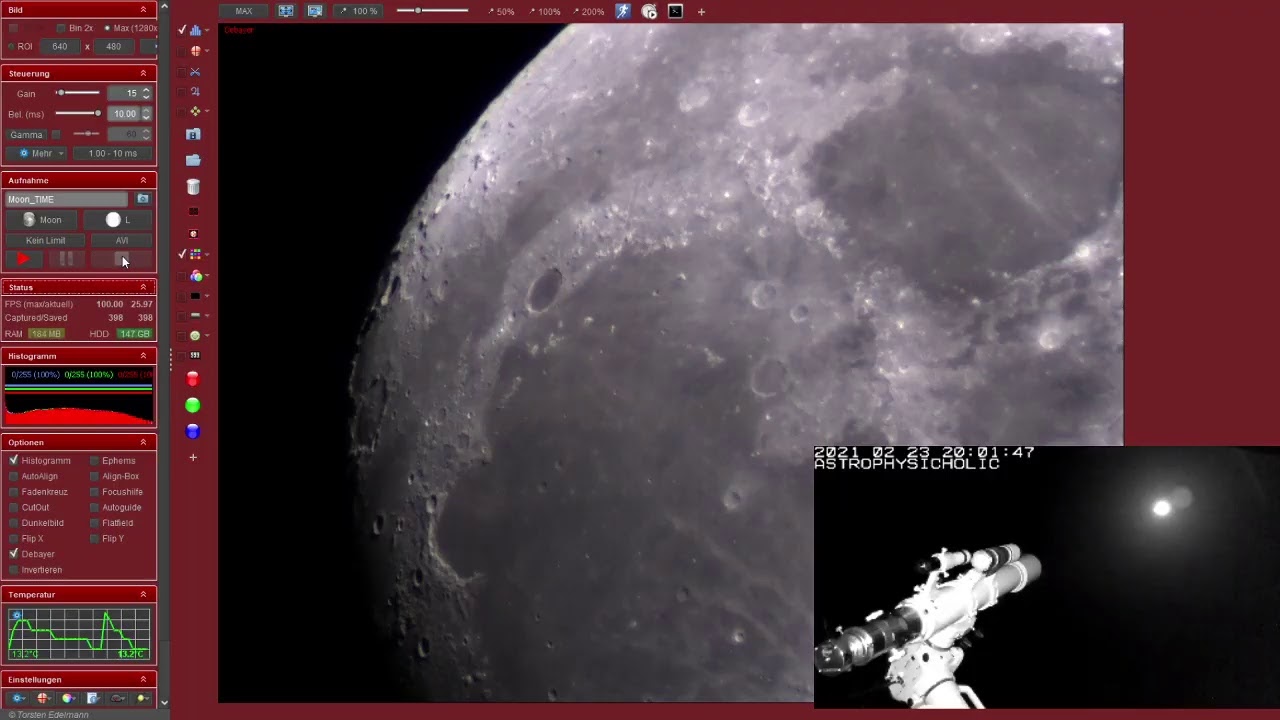Set zoom with the 50% button
Image resolution: width=1280 pixels, height=720 pixels.
(501, 12)
